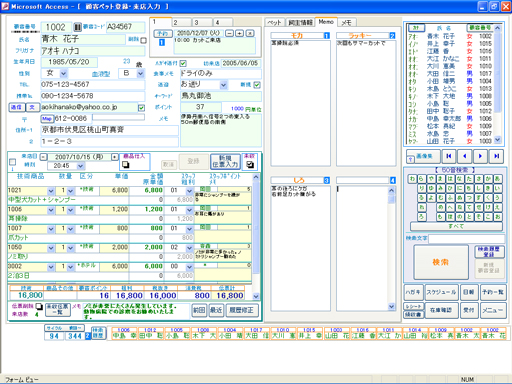Open the staff dropdown on row 0002

pyautogui.click(x=189, y=267)
